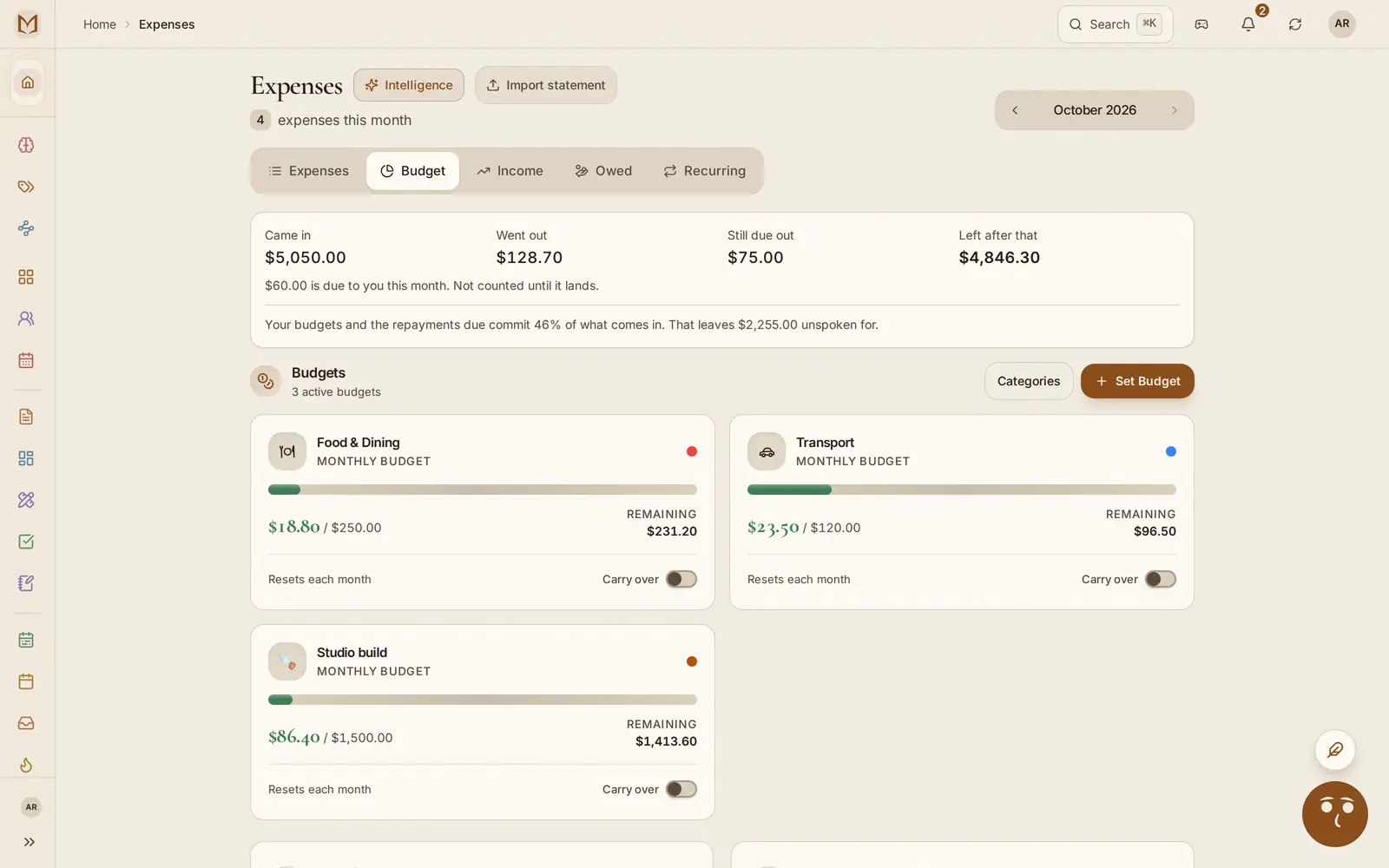Toggle Carry over for Food & Dining
The width and height of the screenshot is (1389, 868).
681,579
